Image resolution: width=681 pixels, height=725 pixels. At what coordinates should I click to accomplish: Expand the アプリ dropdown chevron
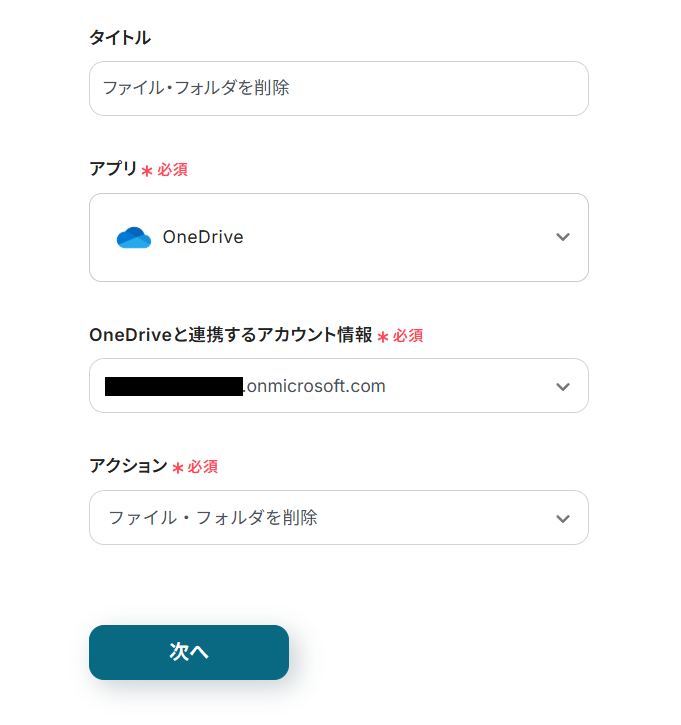point(563,237)
